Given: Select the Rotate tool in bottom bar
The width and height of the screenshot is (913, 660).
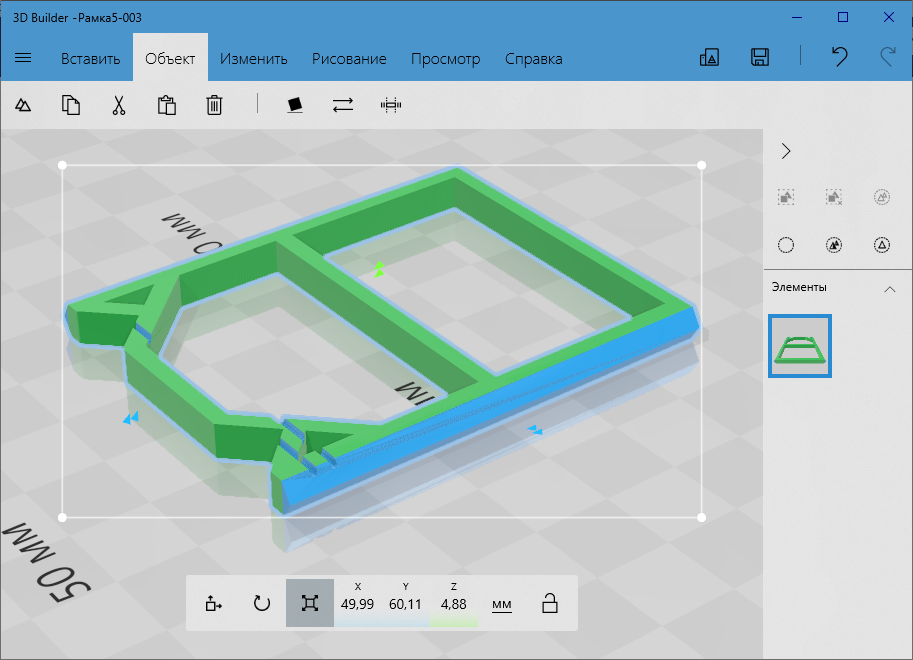Looking at the screenshot, I should 262,603.
